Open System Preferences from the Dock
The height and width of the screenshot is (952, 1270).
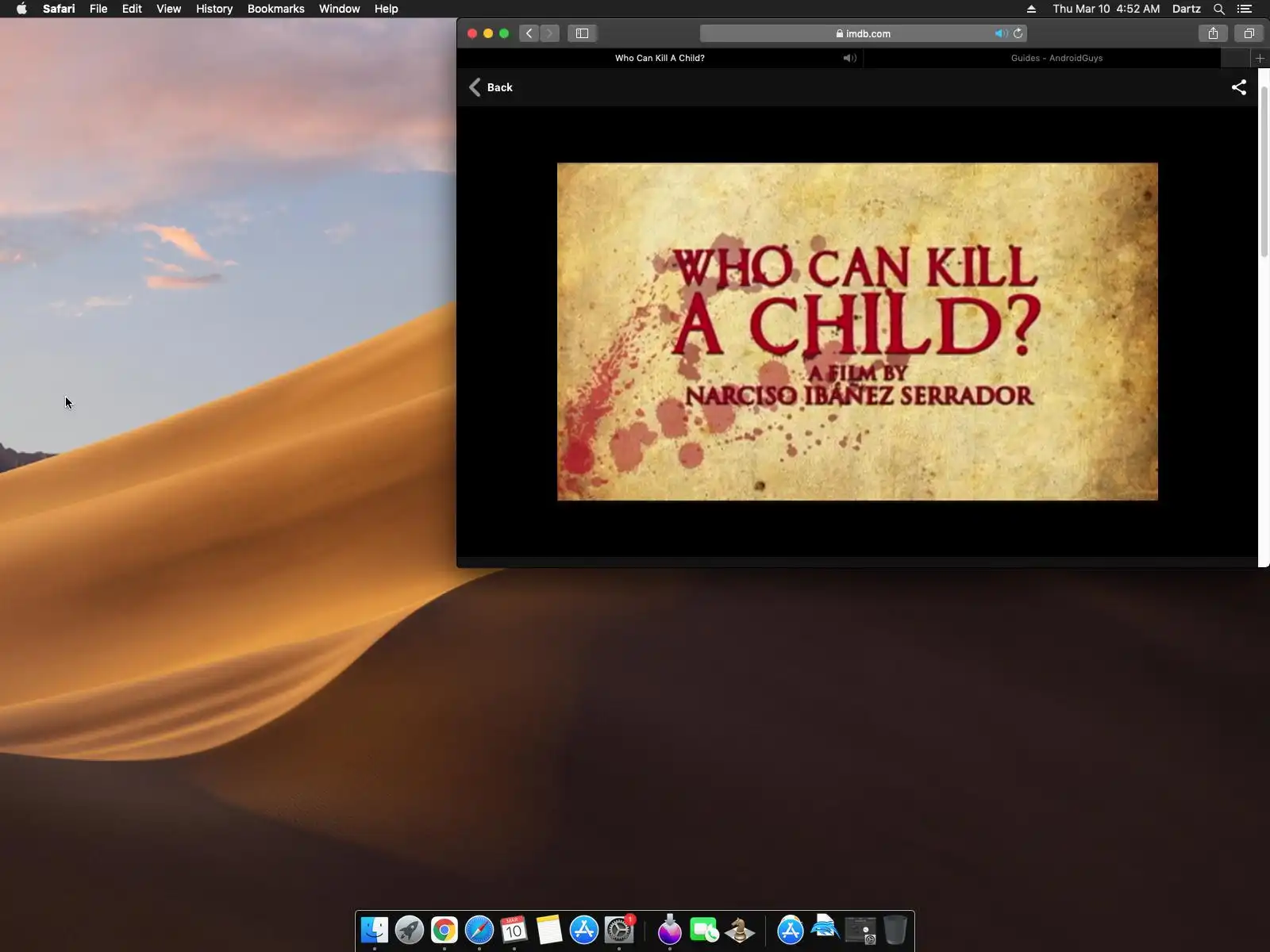click(619, 930)
